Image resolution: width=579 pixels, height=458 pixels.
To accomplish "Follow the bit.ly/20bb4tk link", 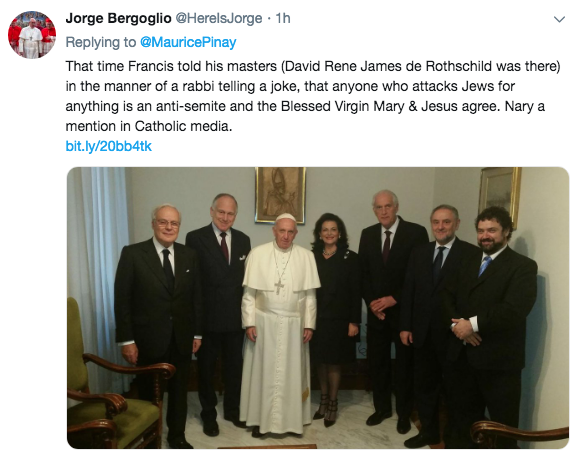I will point(109,146).
